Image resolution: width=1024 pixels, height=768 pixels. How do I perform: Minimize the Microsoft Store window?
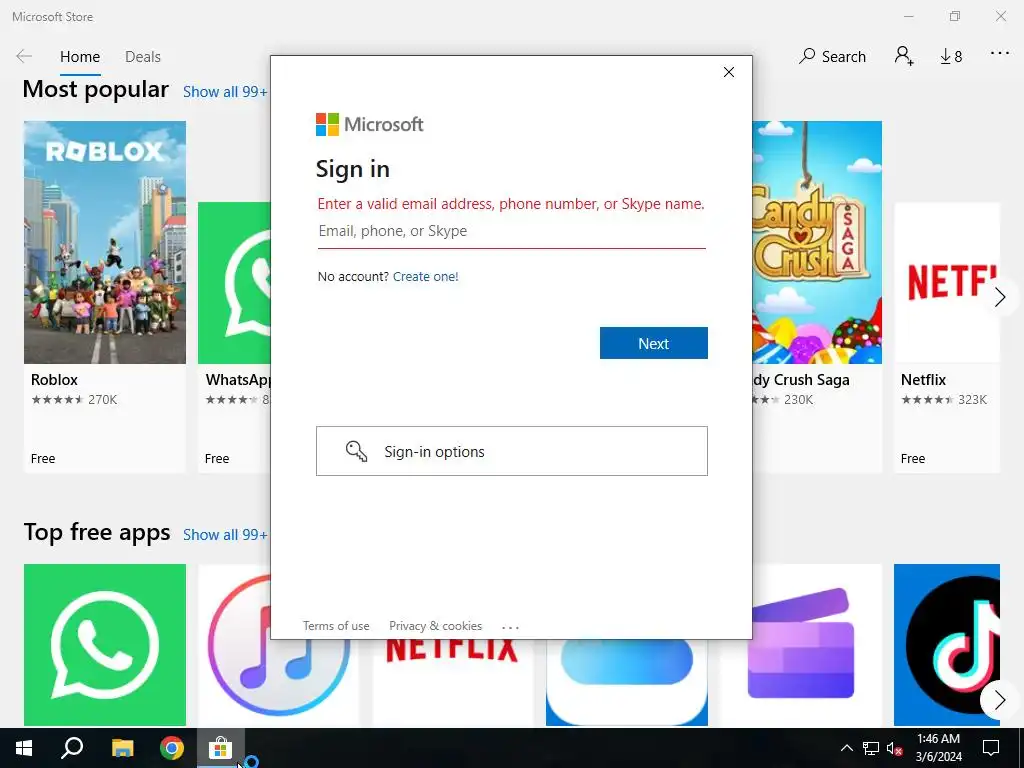point(909,16)
